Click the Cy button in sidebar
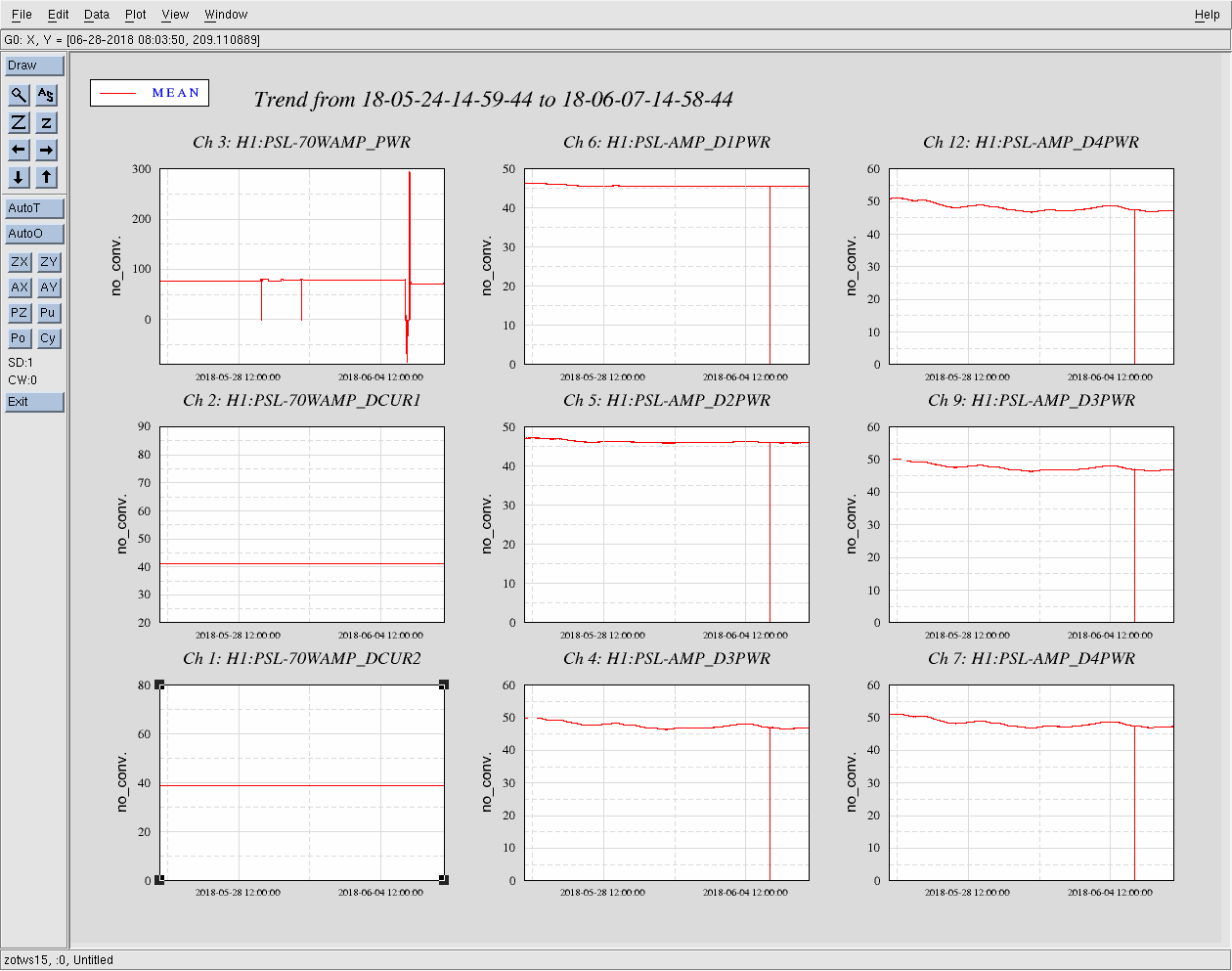This screenshot has width=1232, height=971. [x=48, y=338]
